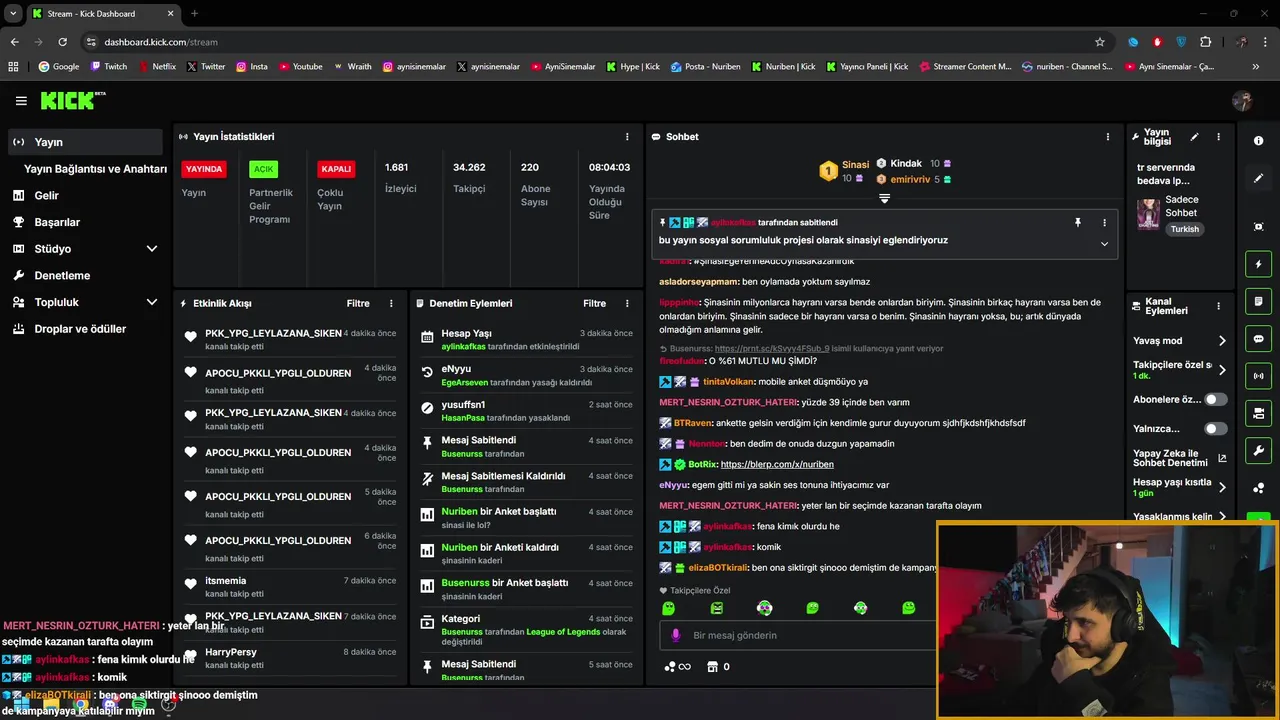Click the three-dots bubbles icon in right sidebar

pyautogui.click(x=1258, y=488)
